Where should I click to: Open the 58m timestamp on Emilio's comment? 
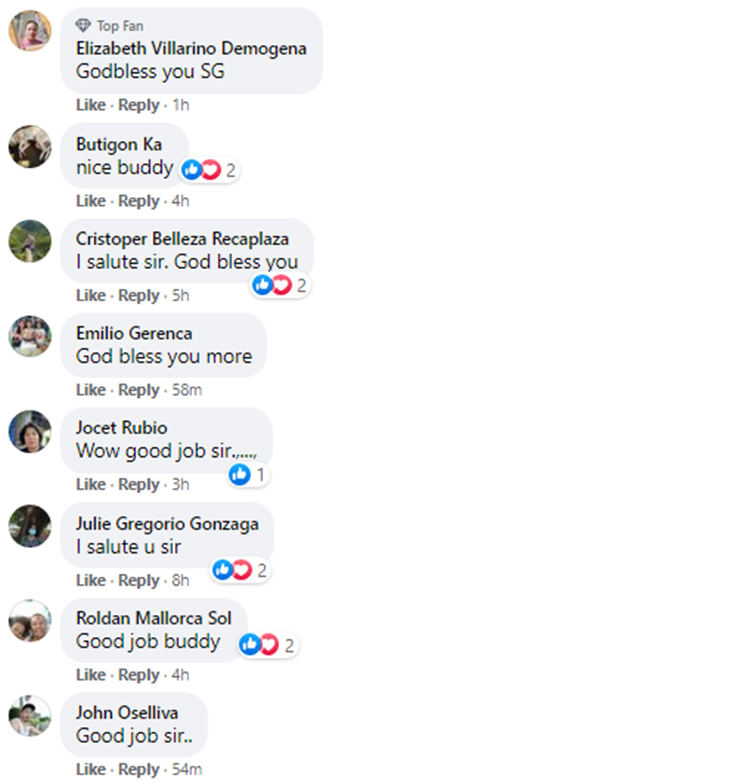click(187, 390)
